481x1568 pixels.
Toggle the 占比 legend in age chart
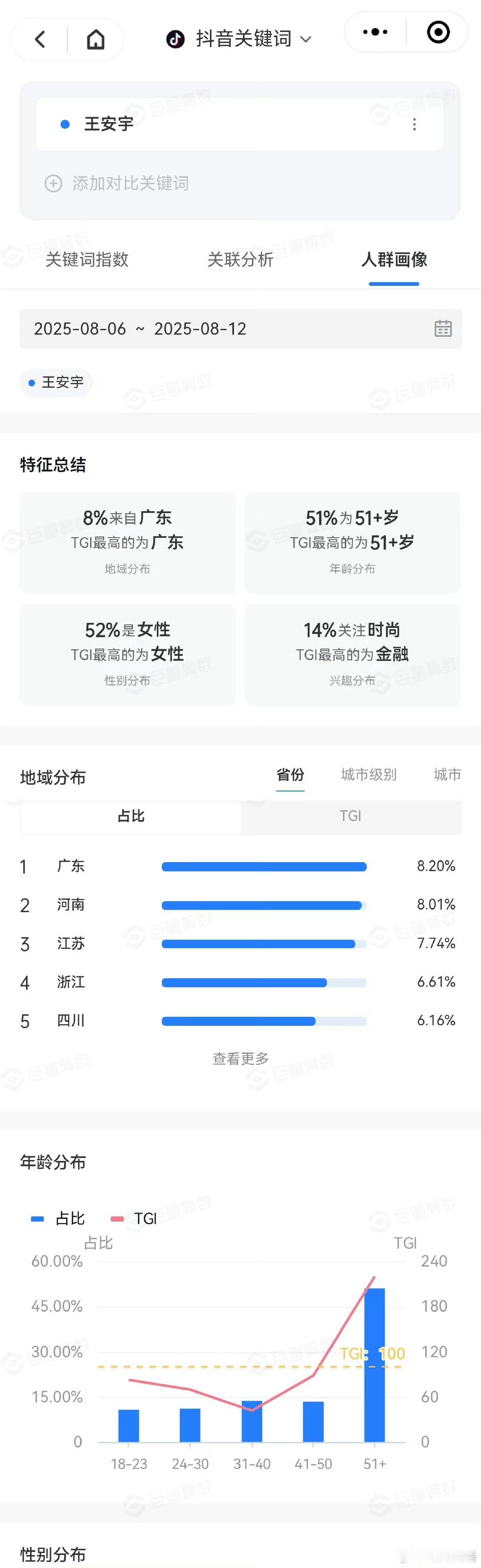(58, 1219)
